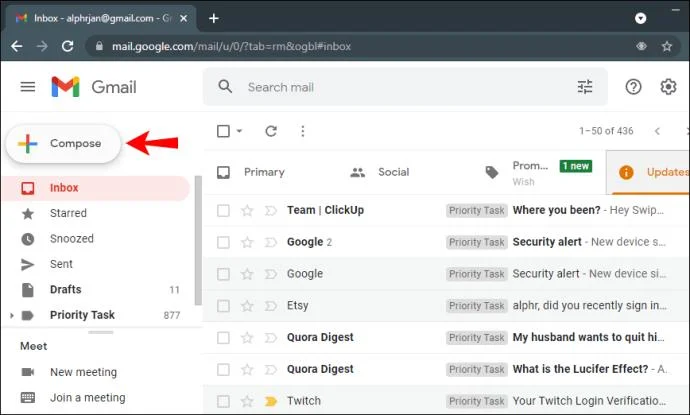Click the site lock icon

[99, 46]
